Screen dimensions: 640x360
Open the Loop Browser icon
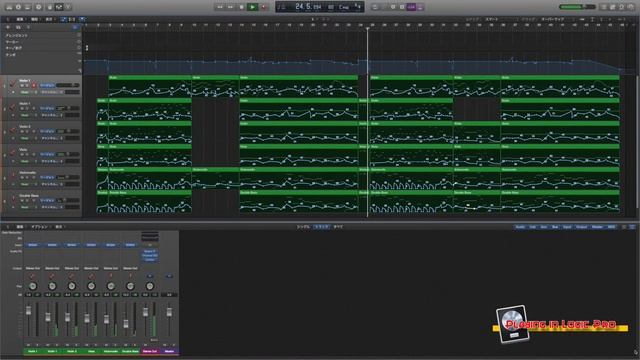point(622,7)
